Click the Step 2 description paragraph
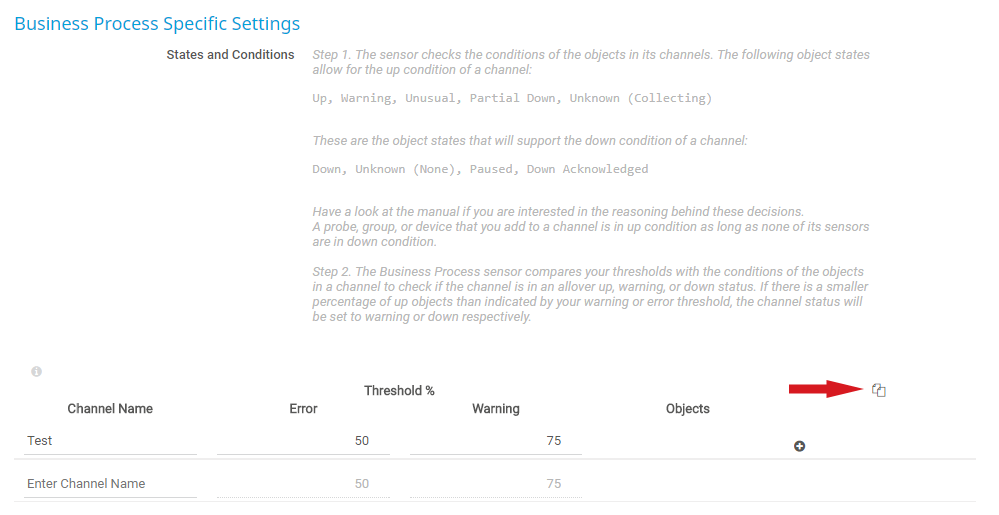This screenshot has height=515, width=999. [x=590, y=295]
